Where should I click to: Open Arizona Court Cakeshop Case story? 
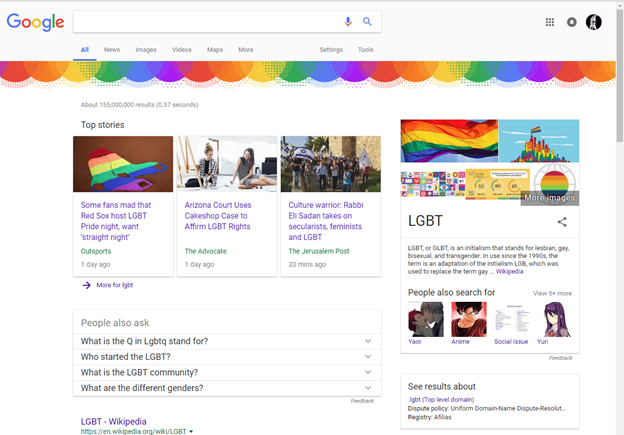(x=218, y=216)
